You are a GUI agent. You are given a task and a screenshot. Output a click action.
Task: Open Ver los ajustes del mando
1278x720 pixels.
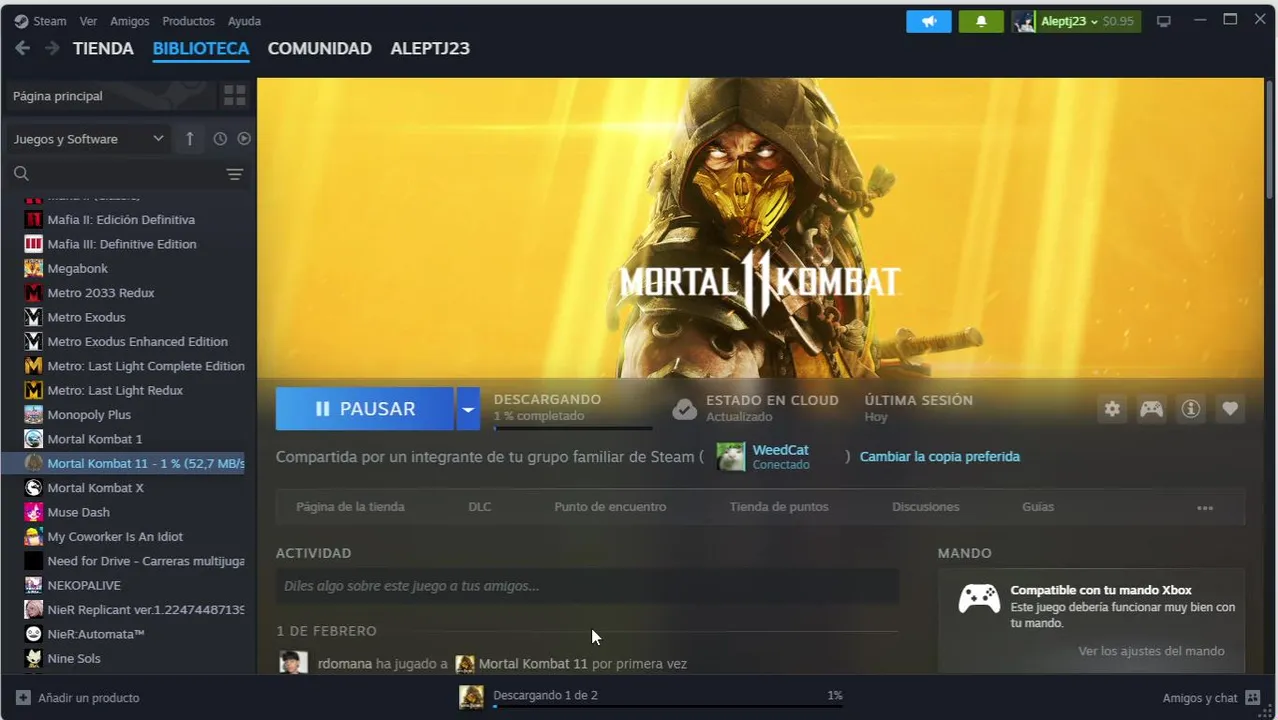coord(1151,651)
